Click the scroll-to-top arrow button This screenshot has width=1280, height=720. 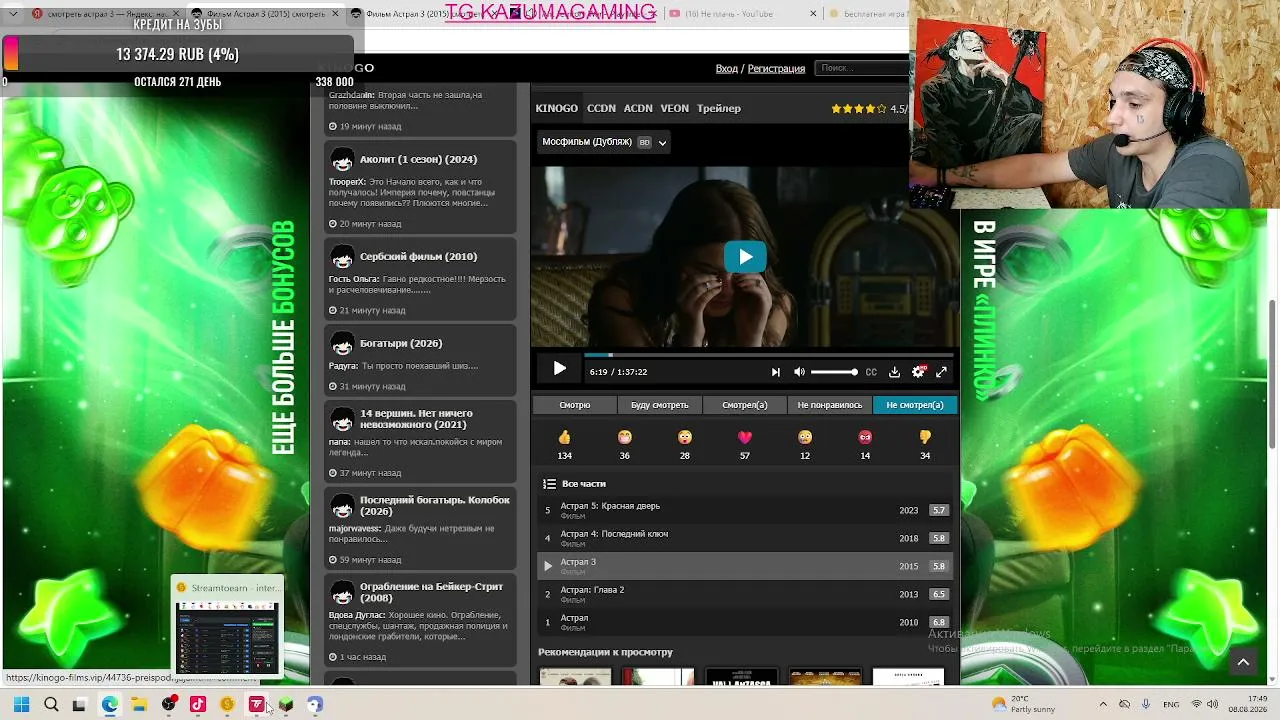[x=1243, y=662]
